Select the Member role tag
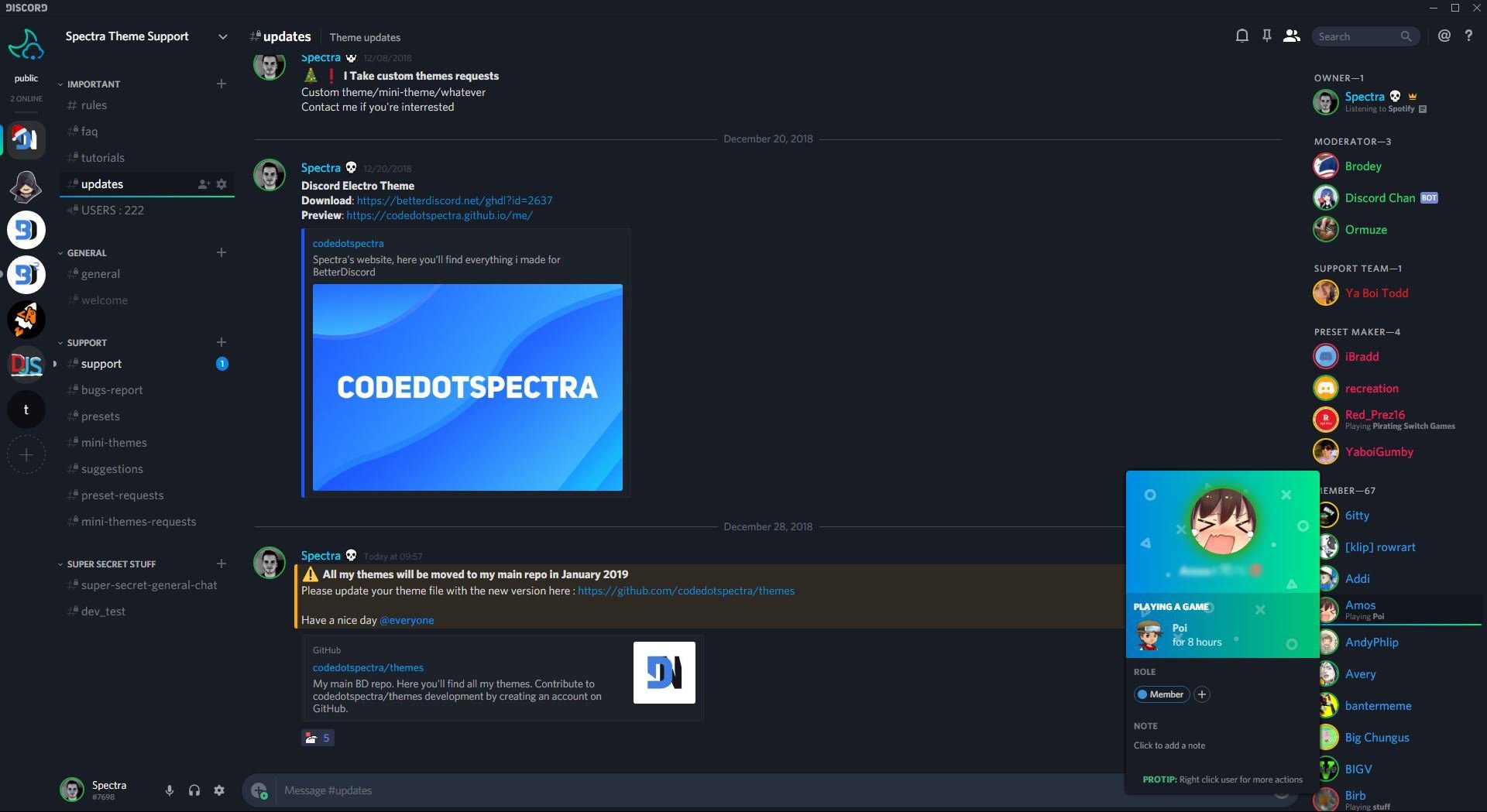This screenshot has height=812, width=1487. click(1160, 694)
